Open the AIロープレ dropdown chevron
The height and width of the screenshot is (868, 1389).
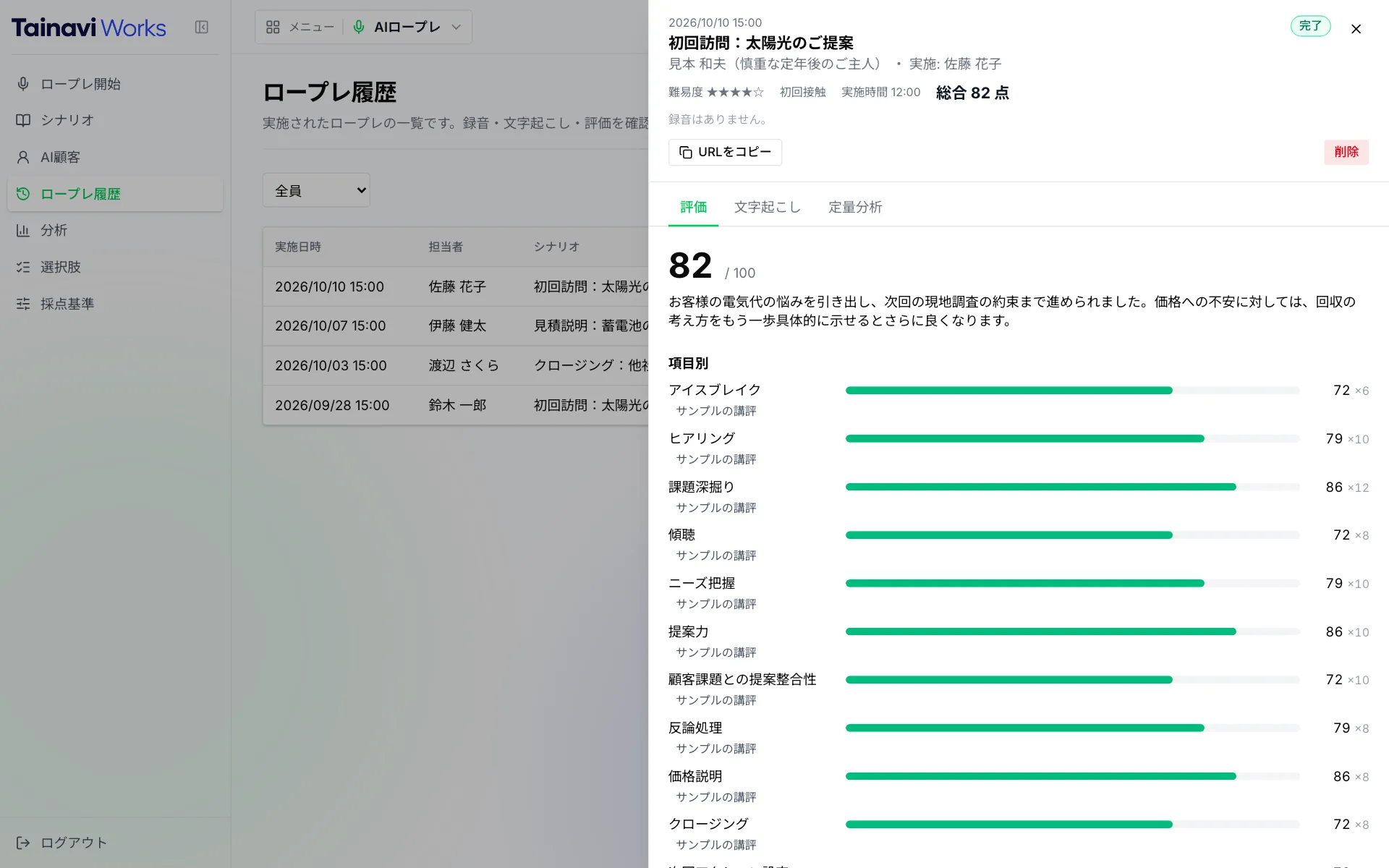[456, 27]
